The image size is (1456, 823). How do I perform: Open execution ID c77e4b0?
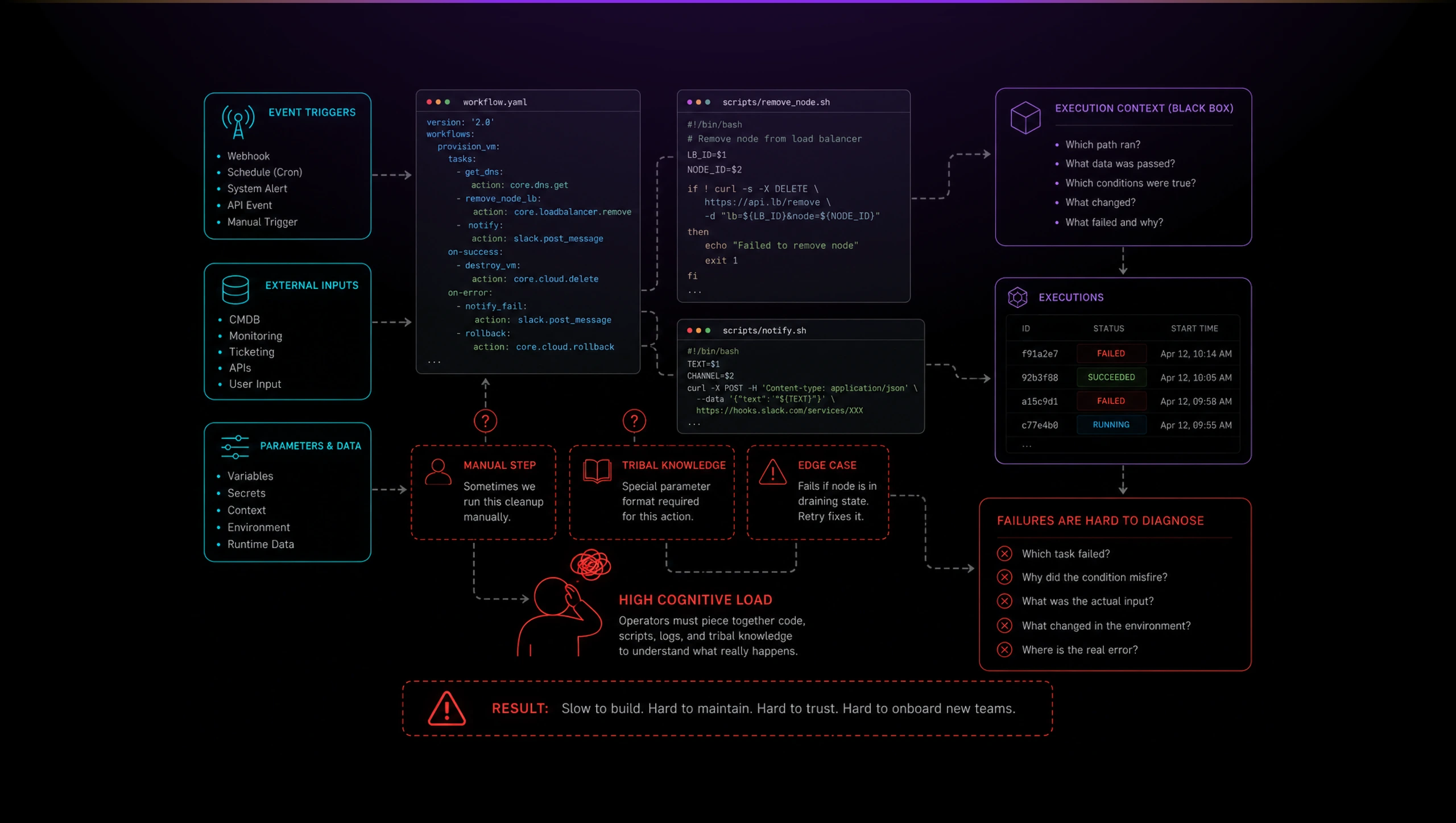(1040, 425)
